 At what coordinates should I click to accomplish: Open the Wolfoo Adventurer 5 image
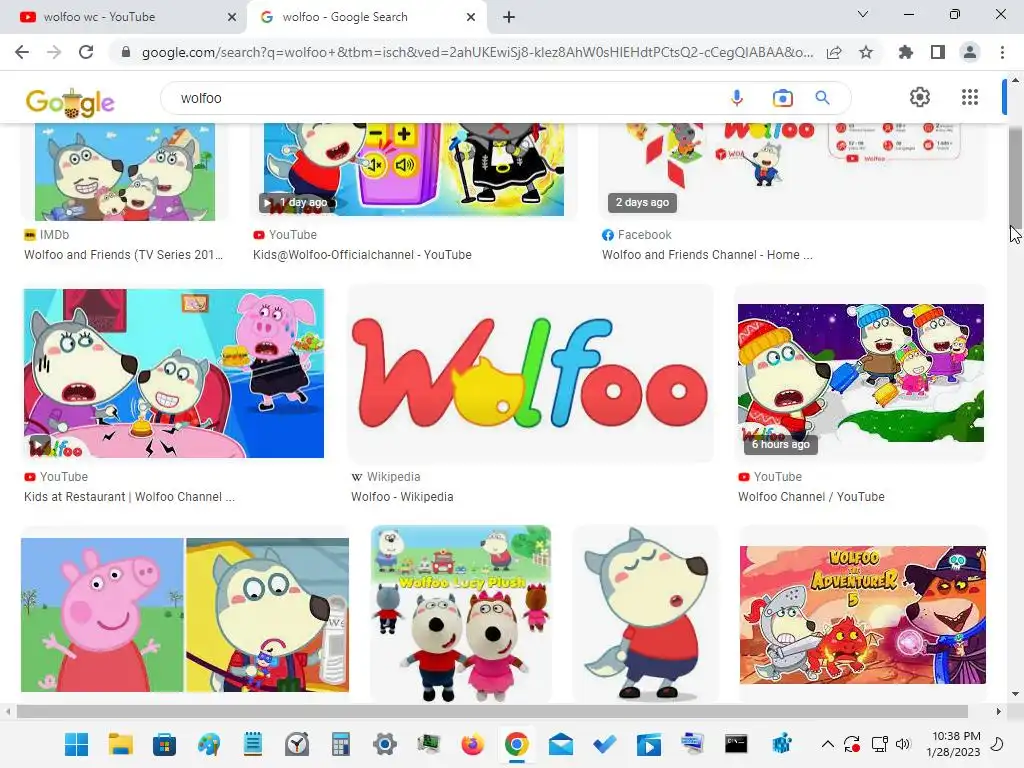coord(863,615)
